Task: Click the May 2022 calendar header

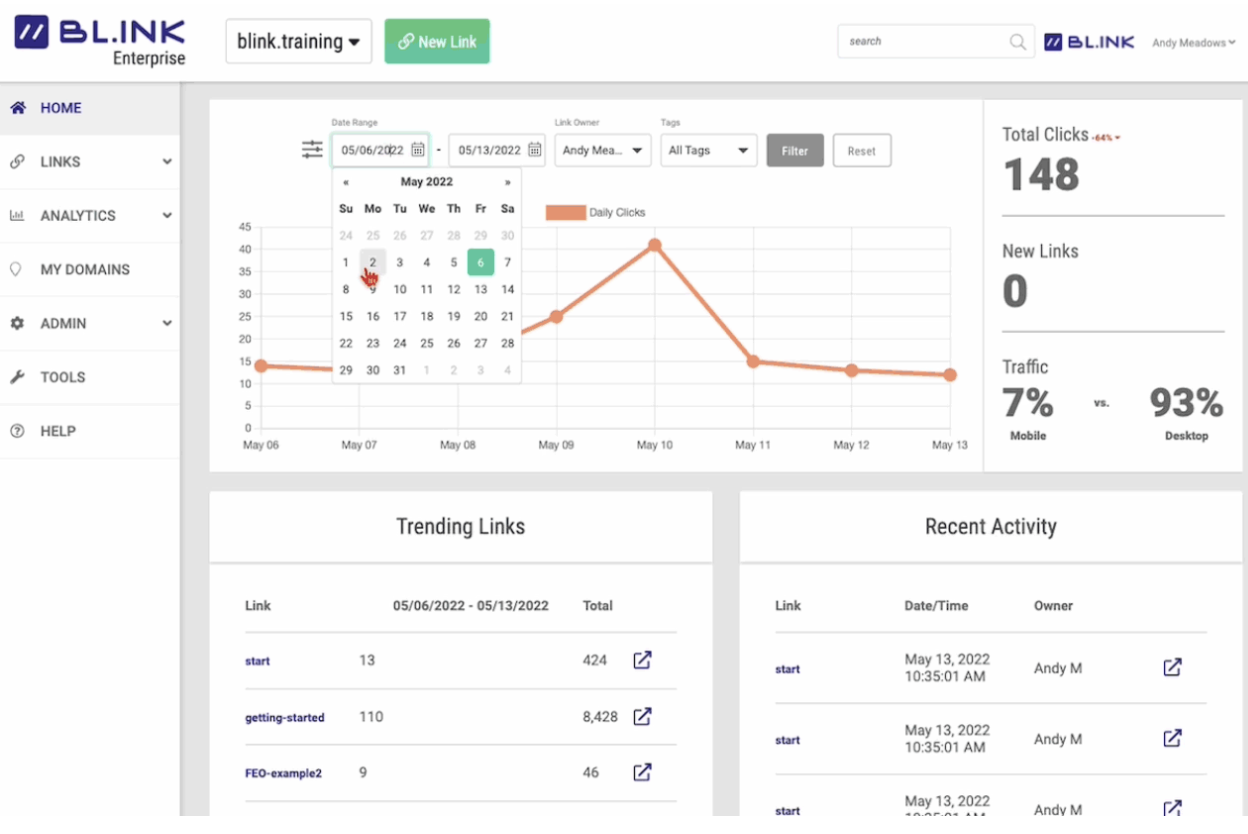Action: [x=427, y=182]
